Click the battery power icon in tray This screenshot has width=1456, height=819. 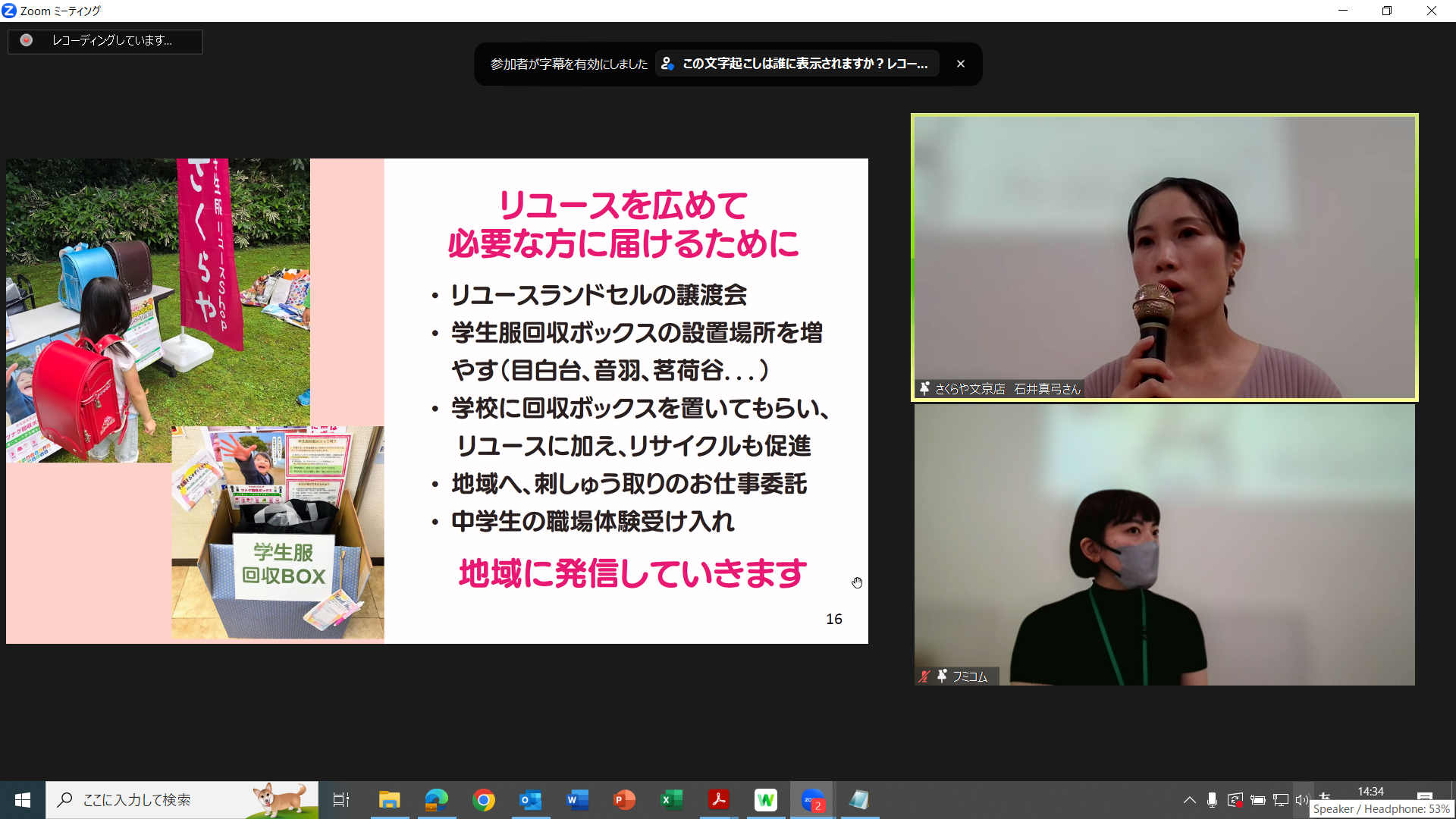[1258, 800]
